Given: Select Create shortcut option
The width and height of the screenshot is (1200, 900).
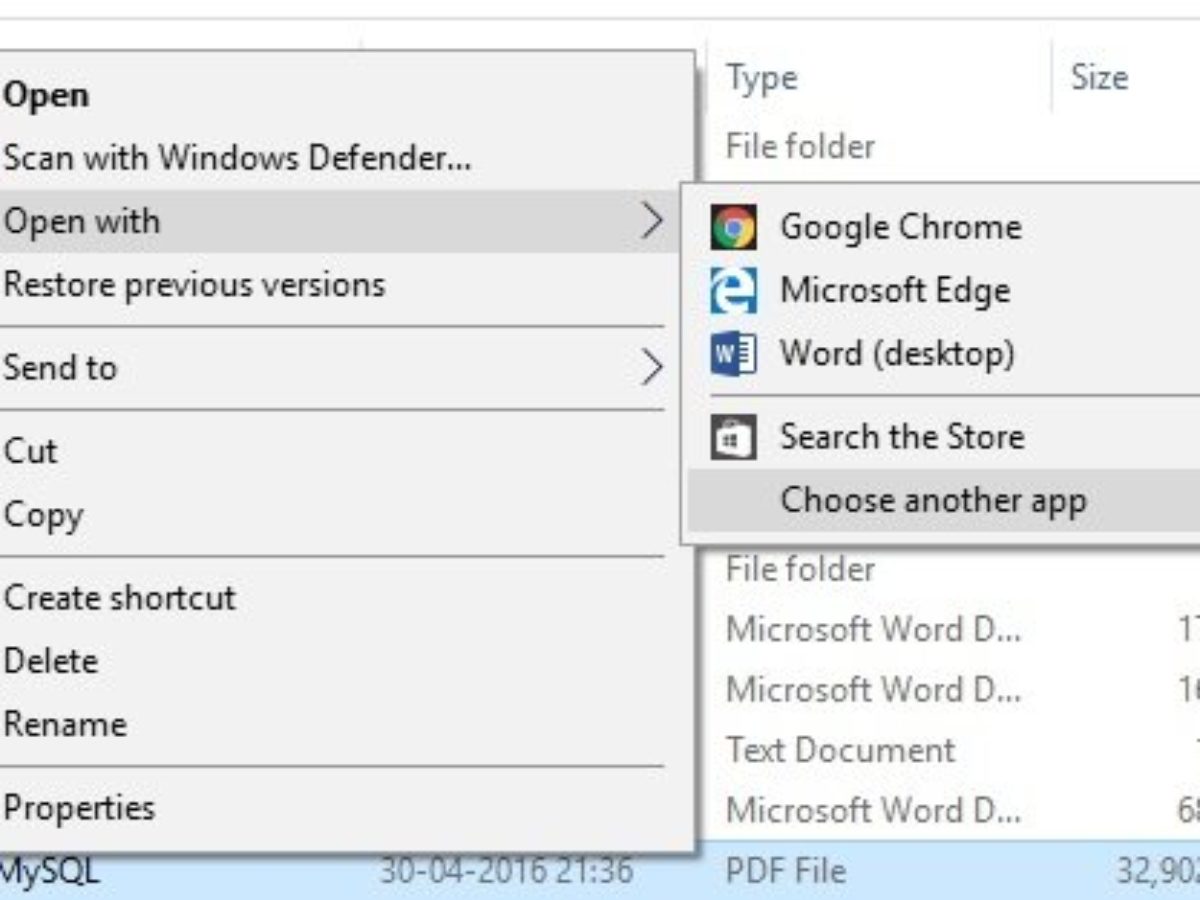Looking at the screenshot, I should click(x=120, y=598).
